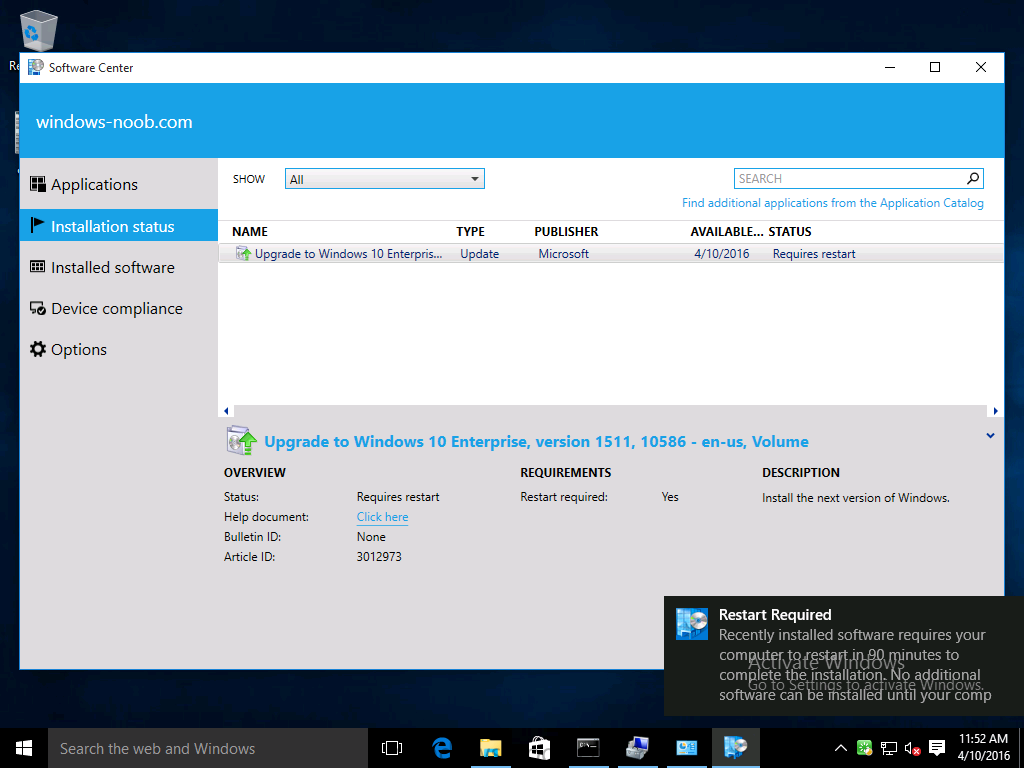
Task: Click the large upgrade icon in details
Action: pos(241,440)
